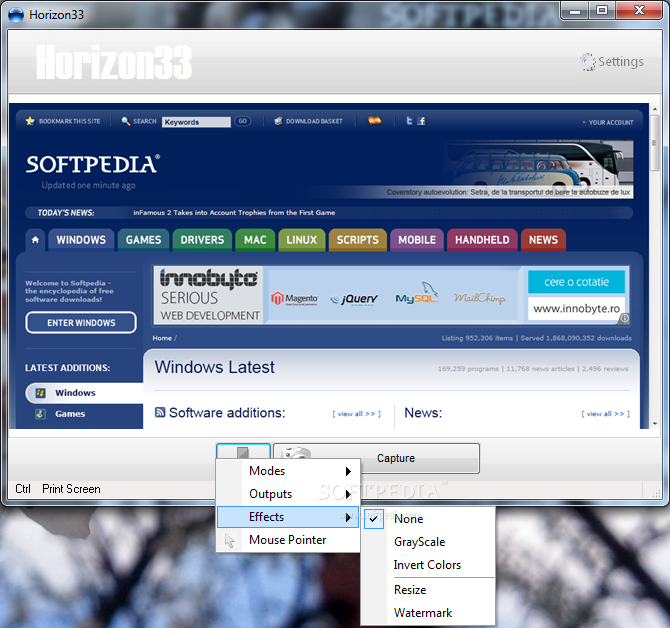Click the Capture button
670x628 pixels.
pos(376,458)
